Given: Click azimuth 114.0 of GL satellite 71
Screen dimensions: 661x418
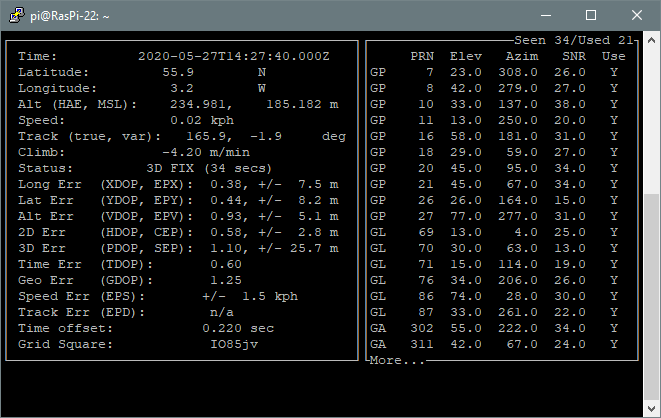Looking at the screenshot, I should pos(518,265).
